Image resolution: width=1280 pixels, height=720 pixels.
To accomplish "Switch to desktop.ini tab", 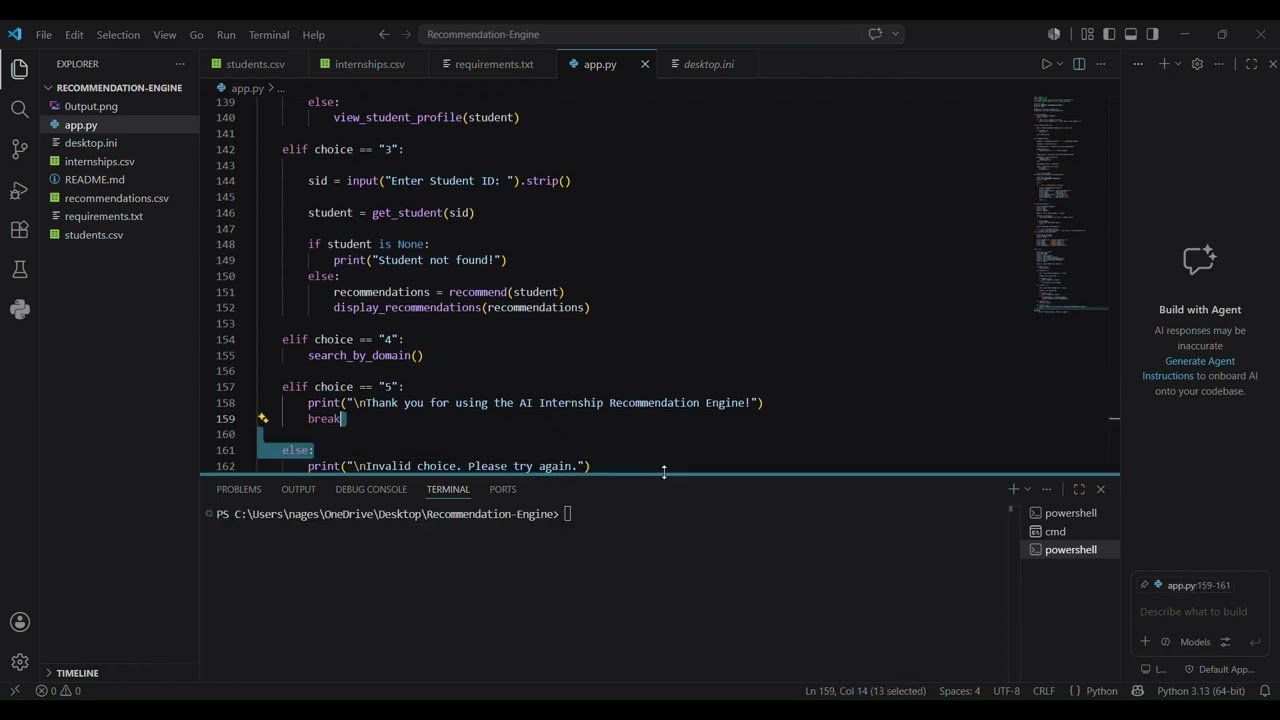I will pos(709,64).
